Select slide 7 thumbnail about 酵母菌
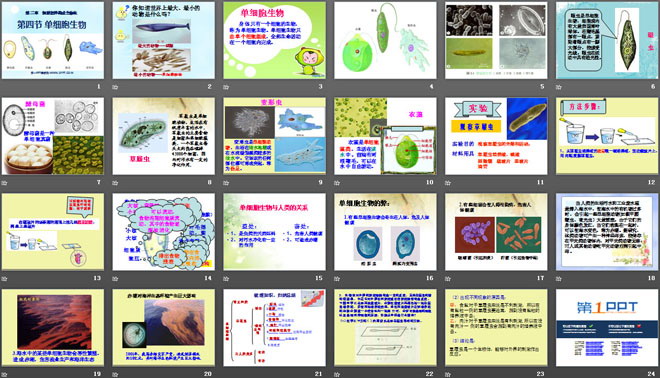Image resolution: width=660 pixels, height=378 pixels. pos(53,136)
